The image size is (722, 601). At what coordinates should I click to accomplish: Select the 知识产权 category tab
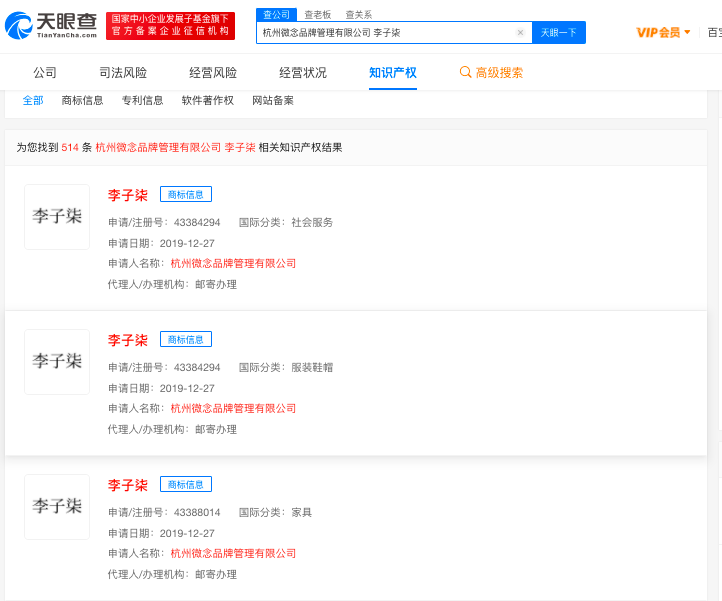pyautogui.click(x=393, y=72)
